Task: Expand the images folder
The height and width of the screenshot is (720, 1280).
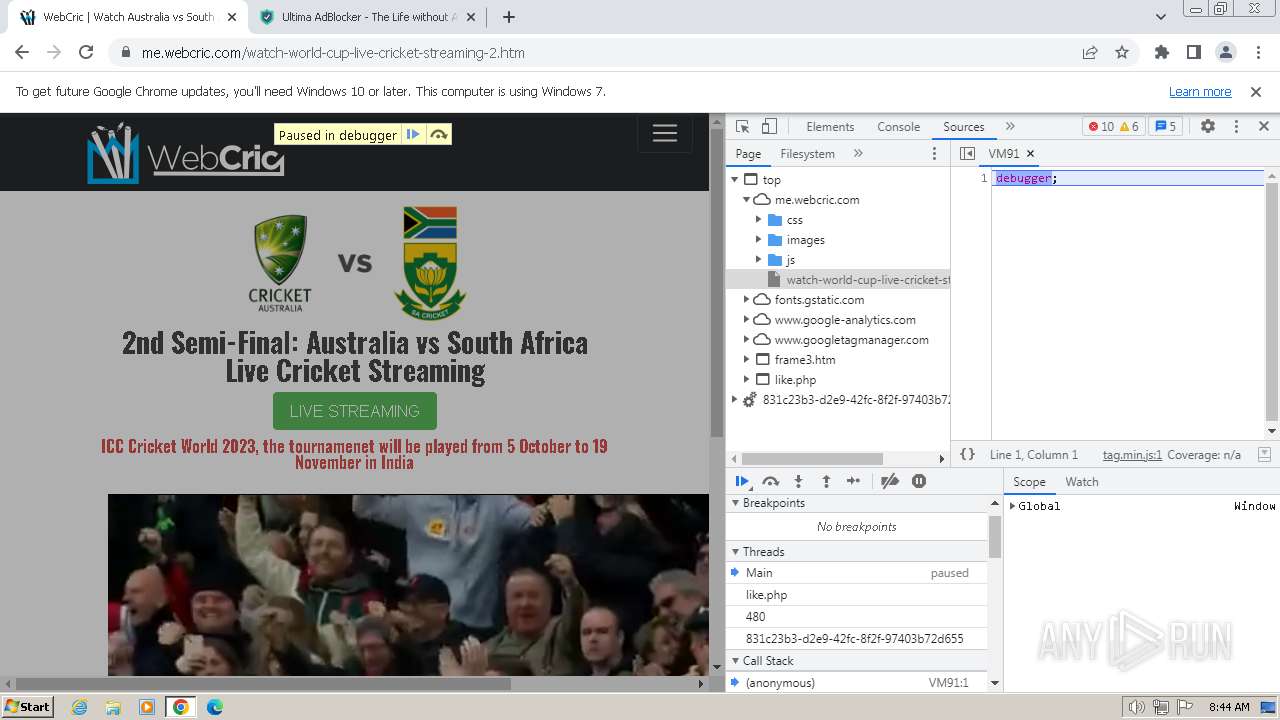Action: click(x=758, y=240)
